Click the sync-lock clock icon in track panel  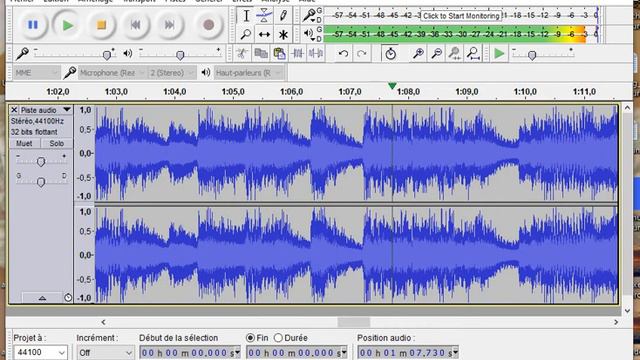pos(68,298)
